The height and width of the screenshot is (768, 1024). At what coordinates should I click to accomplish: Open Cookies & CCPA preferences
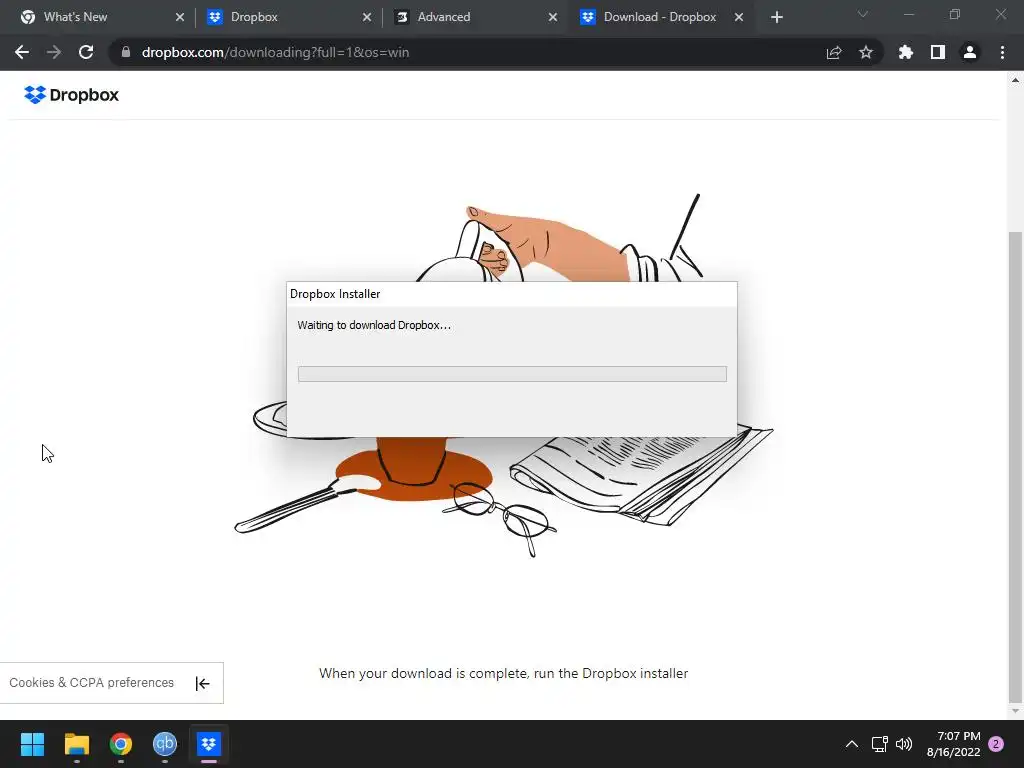pos(91,682)
